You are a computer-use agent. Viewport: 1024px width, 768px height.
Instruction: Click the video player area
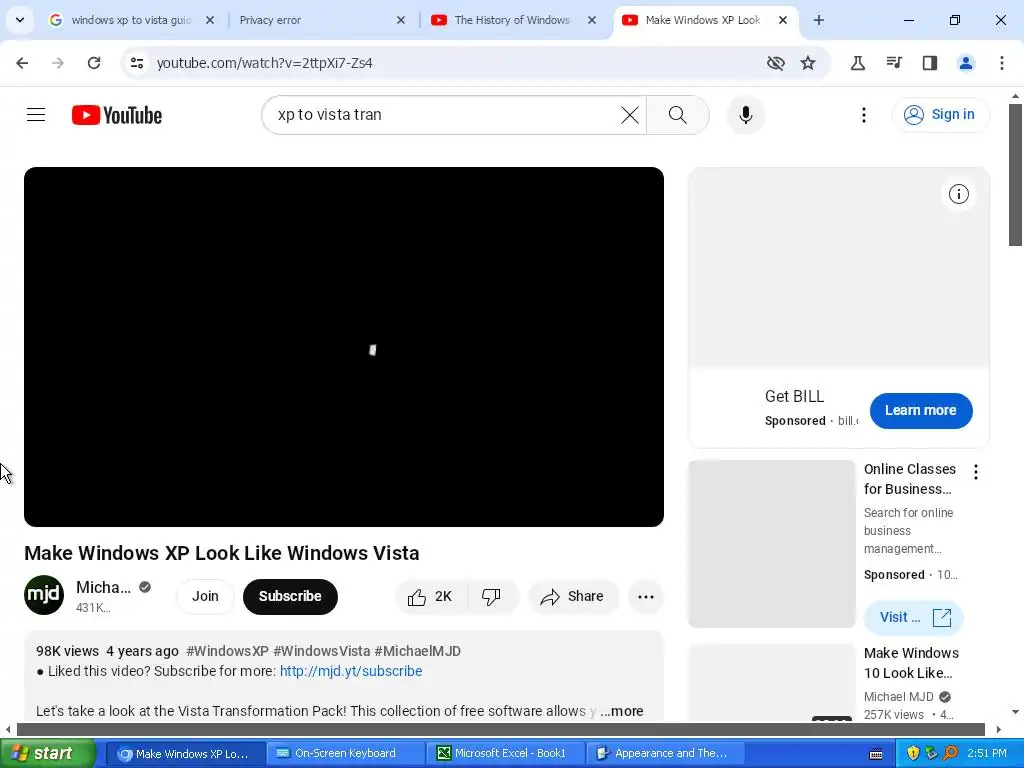pyautogui.click(x=344, y=347)
